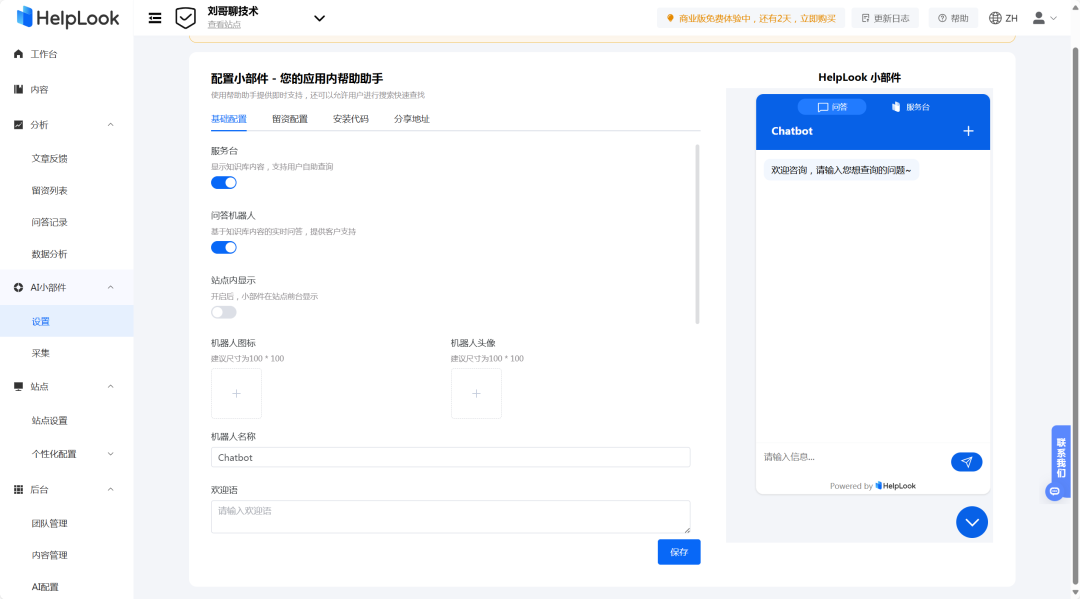Toggle the 问答机器人 switch off

pos(224,247)
